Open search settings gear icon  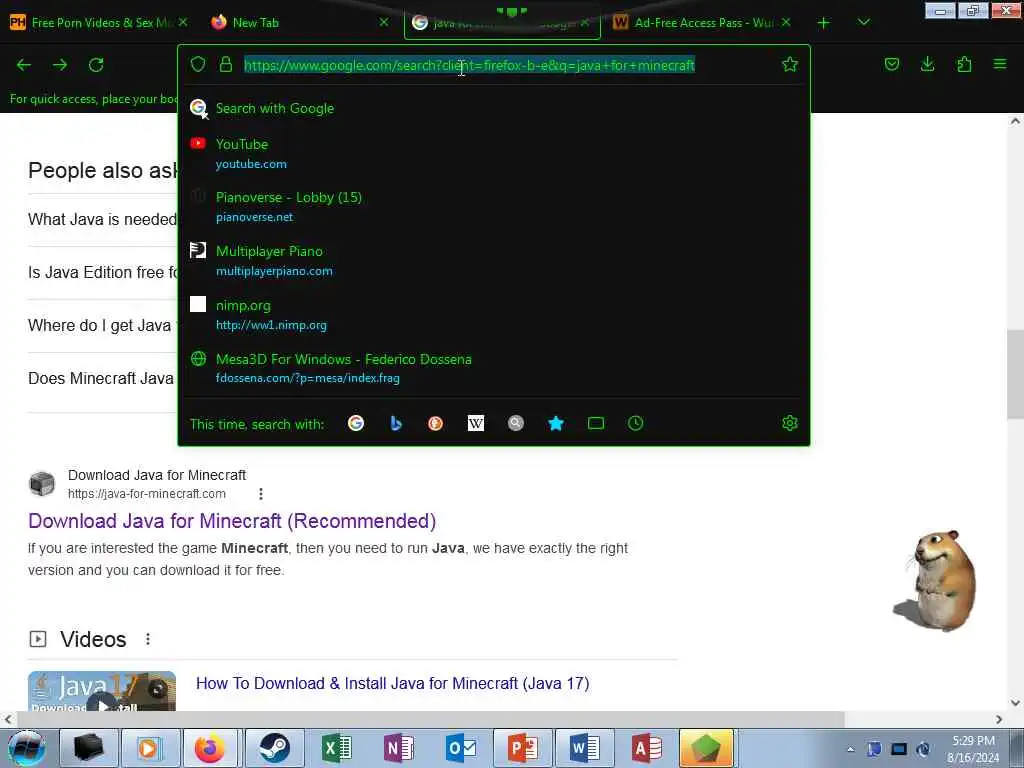(x=790, y=423)
